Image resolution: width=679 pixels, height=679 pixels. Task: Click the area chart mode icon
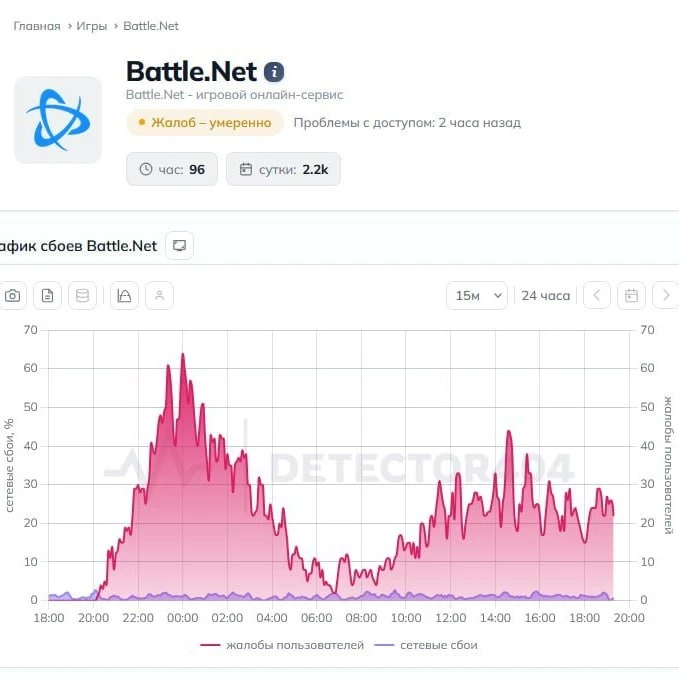(x=124, y=296)
